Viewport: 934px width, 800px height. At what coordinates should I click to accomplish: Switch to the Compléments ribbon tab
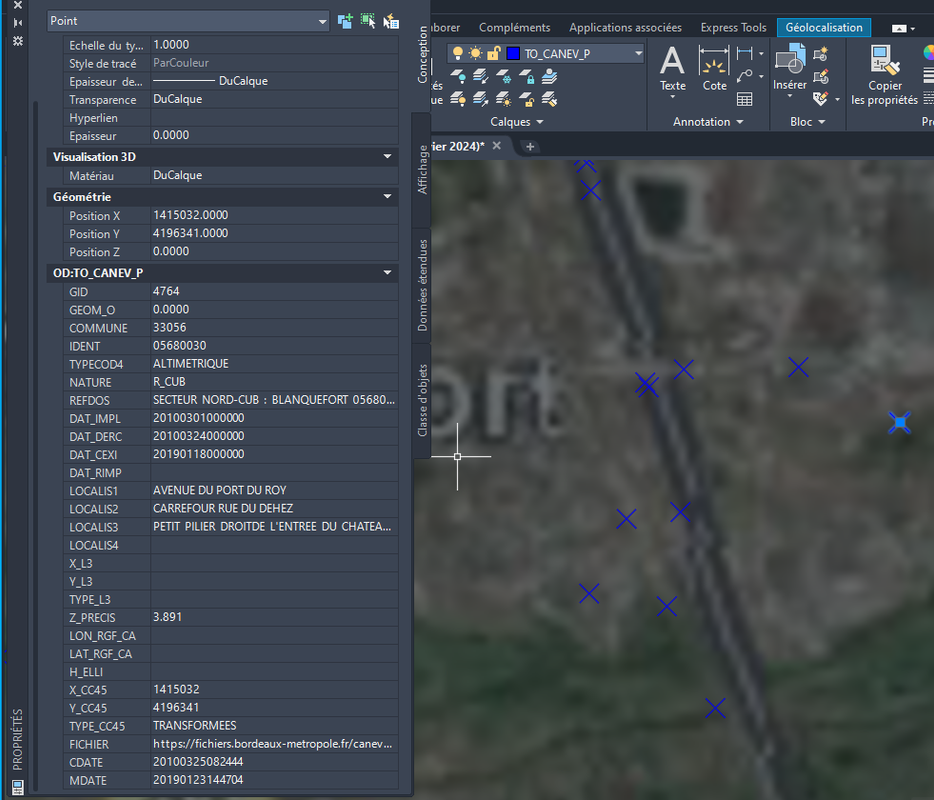(515, 27)
